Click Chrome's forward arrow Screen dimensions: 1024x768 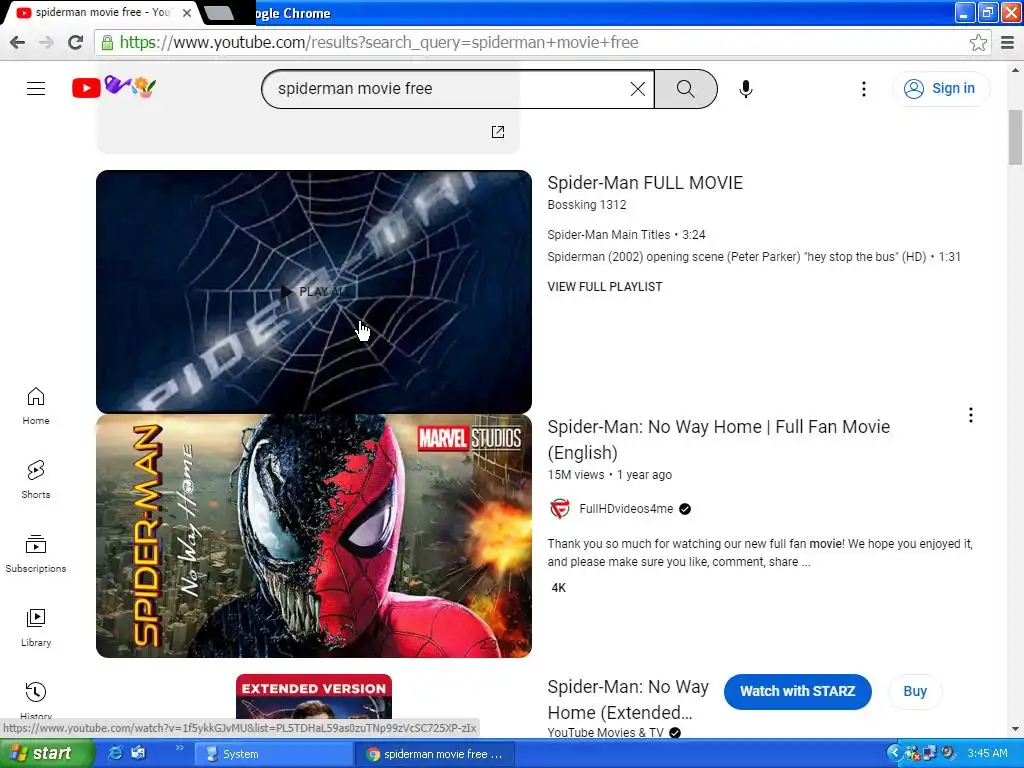(46, 42)
